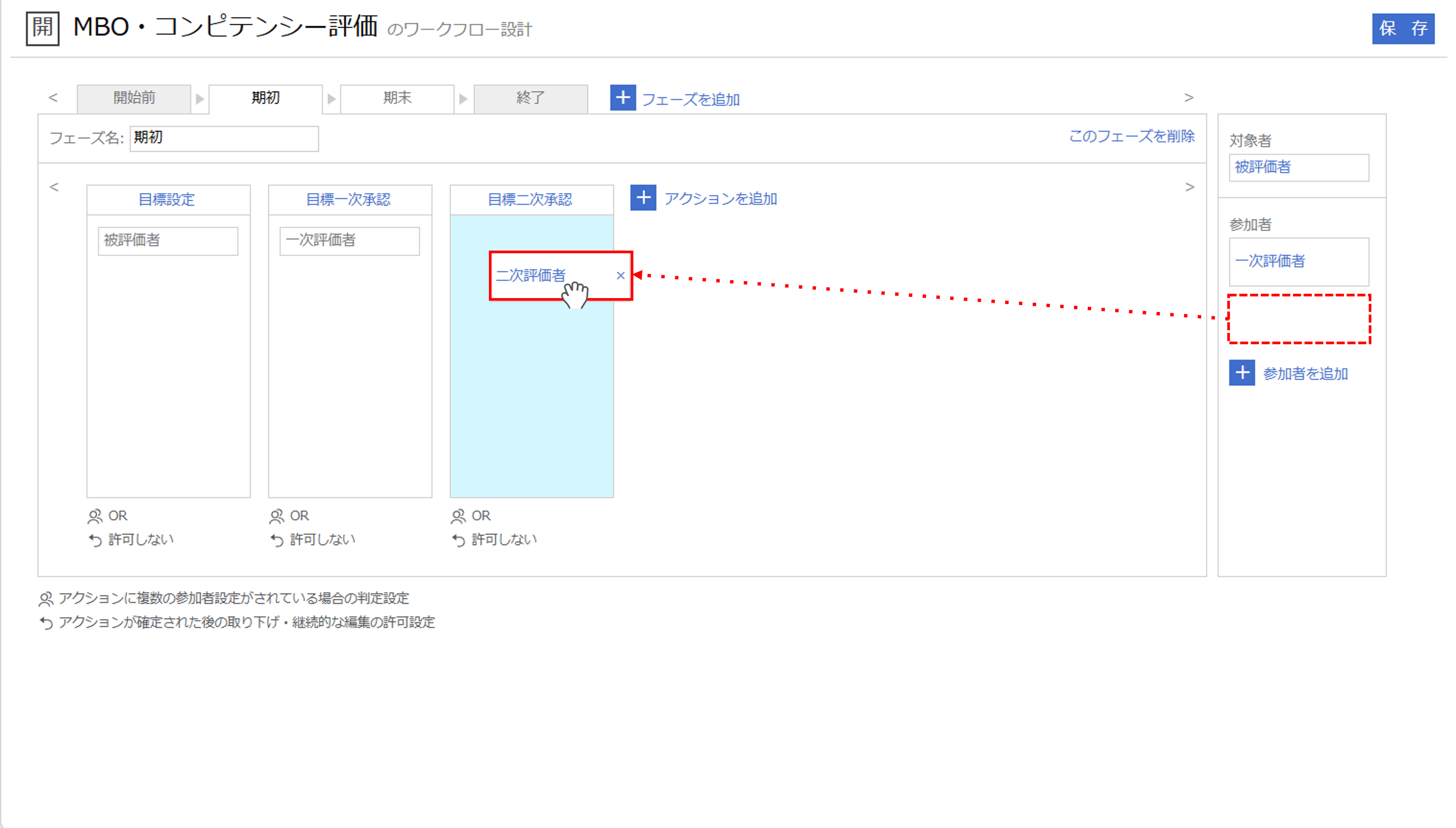Click participants icon under 目標二次承認 column
Screen dimensions: 1456x828
click(x=458, y=516)
